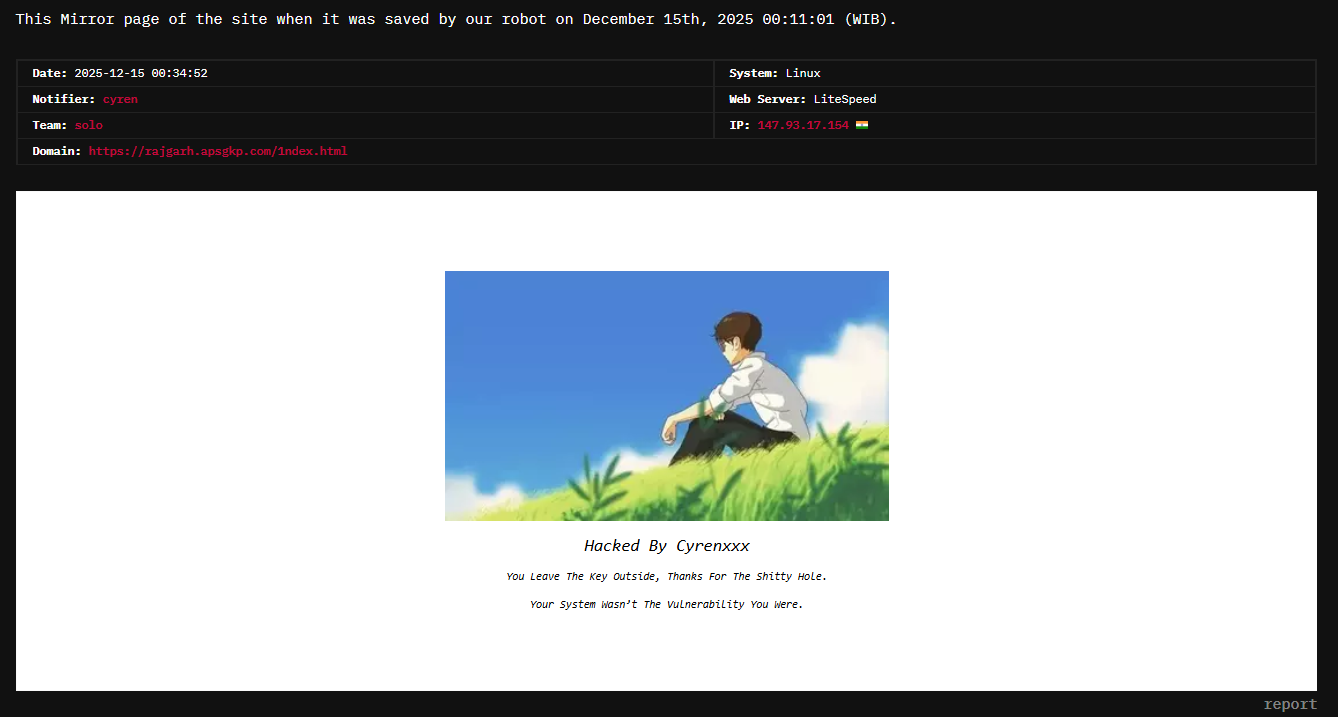Click the "LiteSpeed" web server value
The height and width of the screenshot is (717, 1338).
845,99
